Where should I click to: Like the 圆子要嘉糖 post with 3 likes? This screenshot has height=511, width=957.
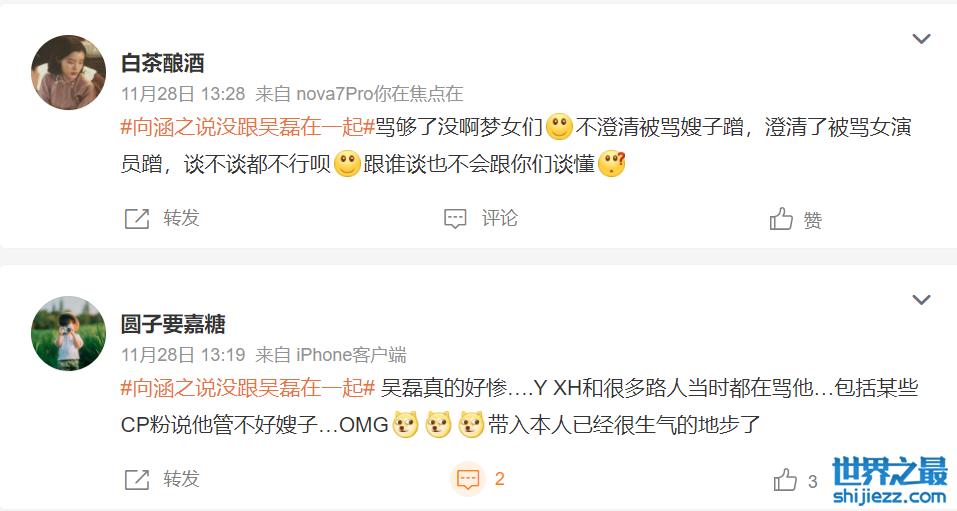(785, 480)
